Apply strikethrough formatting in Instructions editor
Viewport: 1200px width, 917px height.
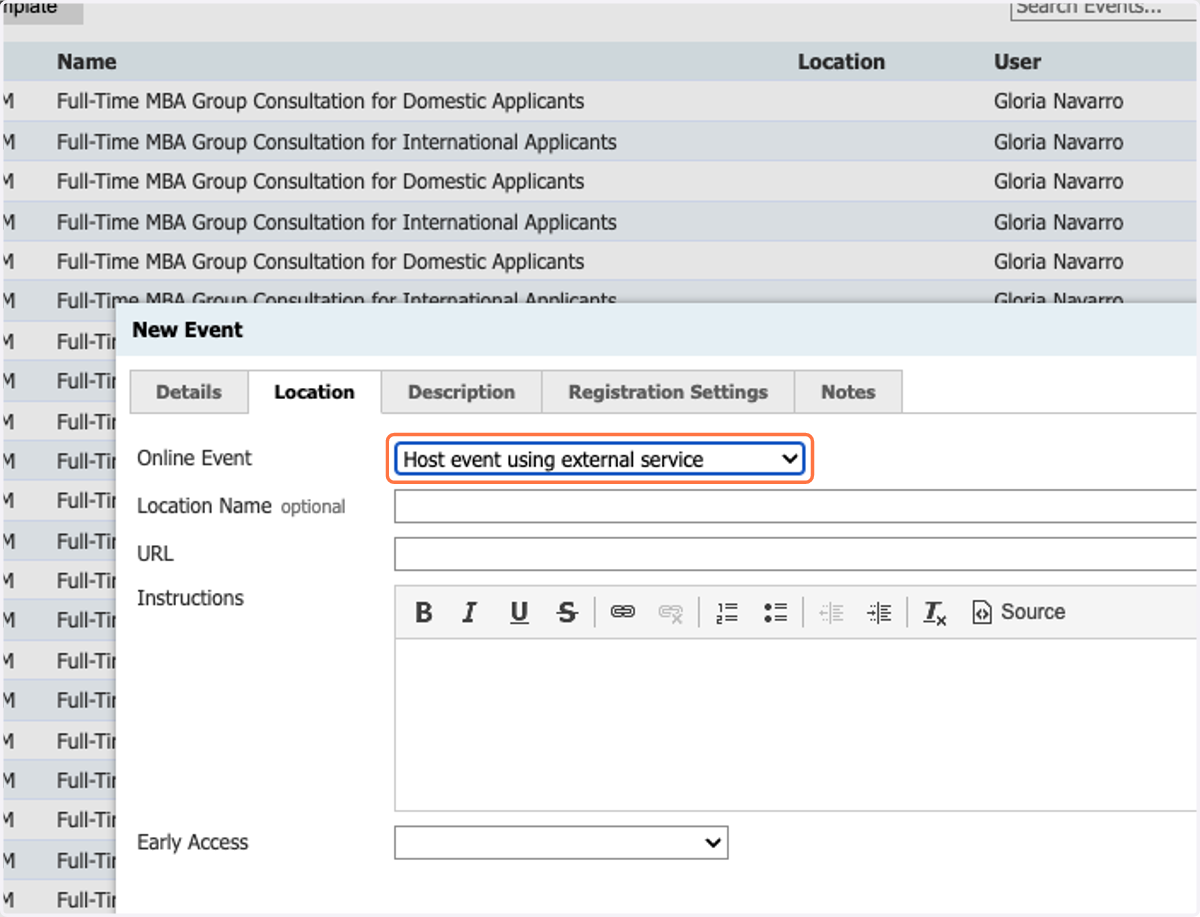coord(567,612)
